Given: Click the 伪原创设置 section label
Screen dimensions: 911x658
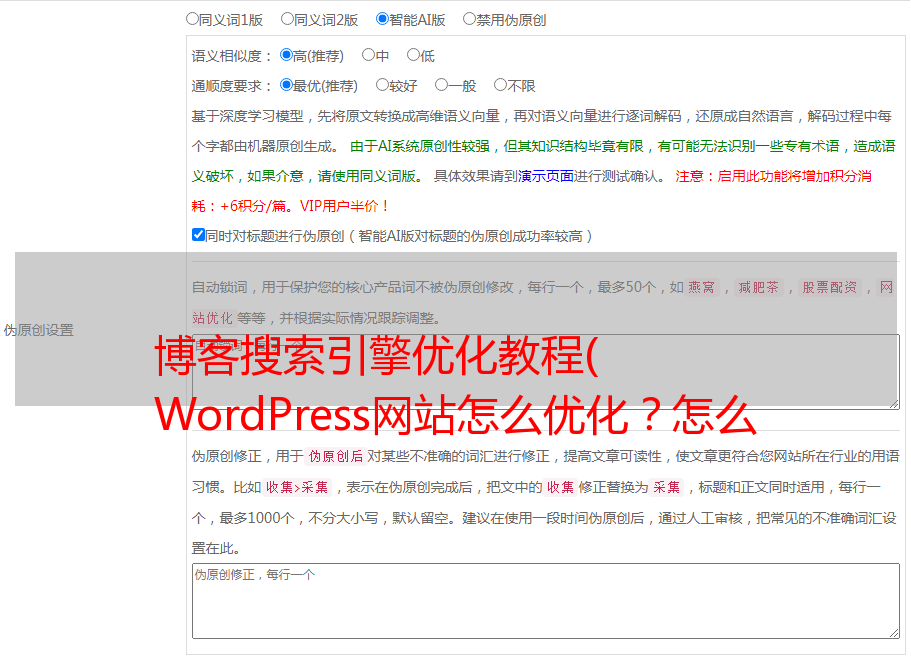Looking at the screenshot, I should 38,330.
